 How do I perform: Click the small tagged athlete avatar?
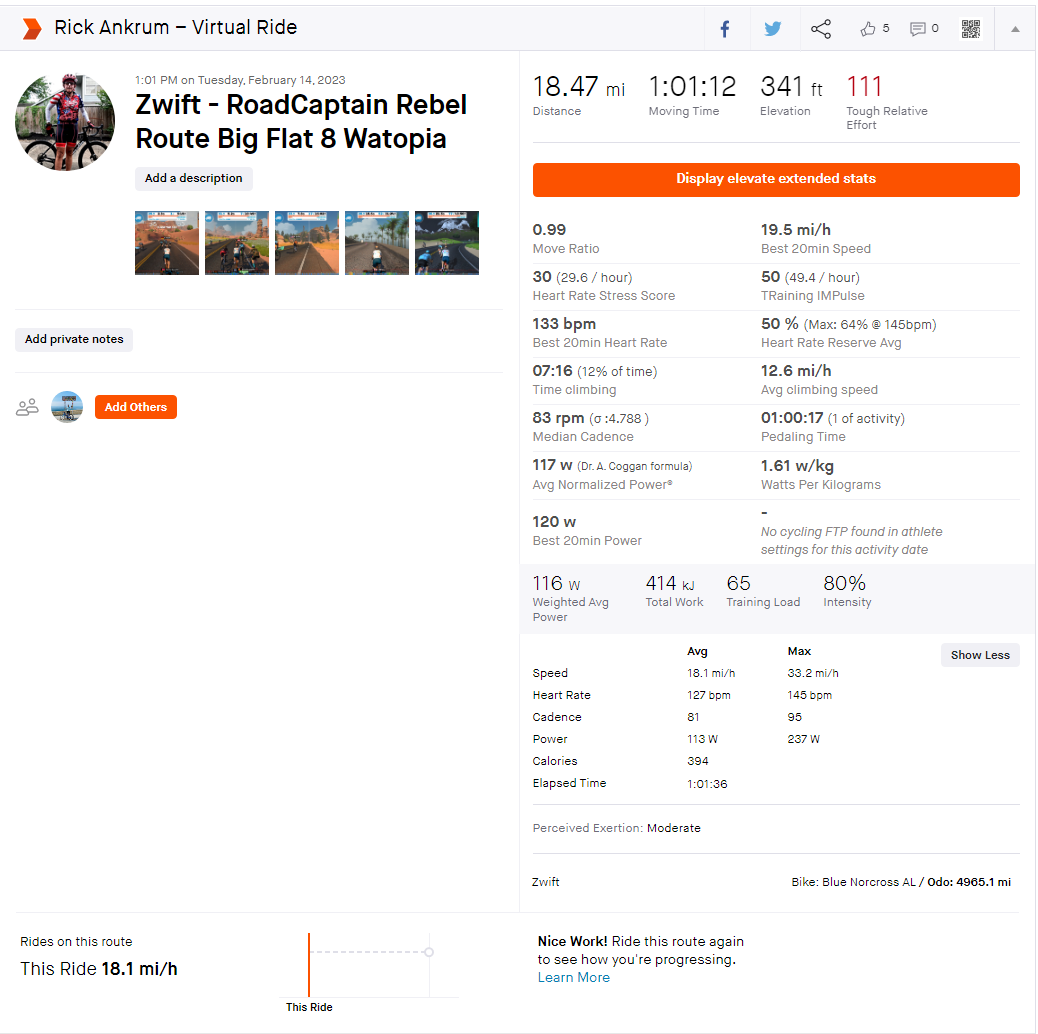coord(67,407)
